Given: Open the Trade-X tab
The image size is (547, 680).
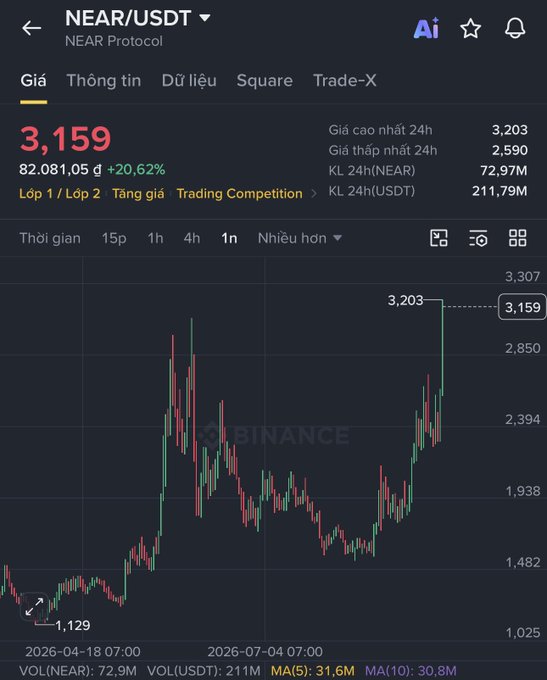Looking at the screenshot, I should pyautogui.click(x=345, y=81).
